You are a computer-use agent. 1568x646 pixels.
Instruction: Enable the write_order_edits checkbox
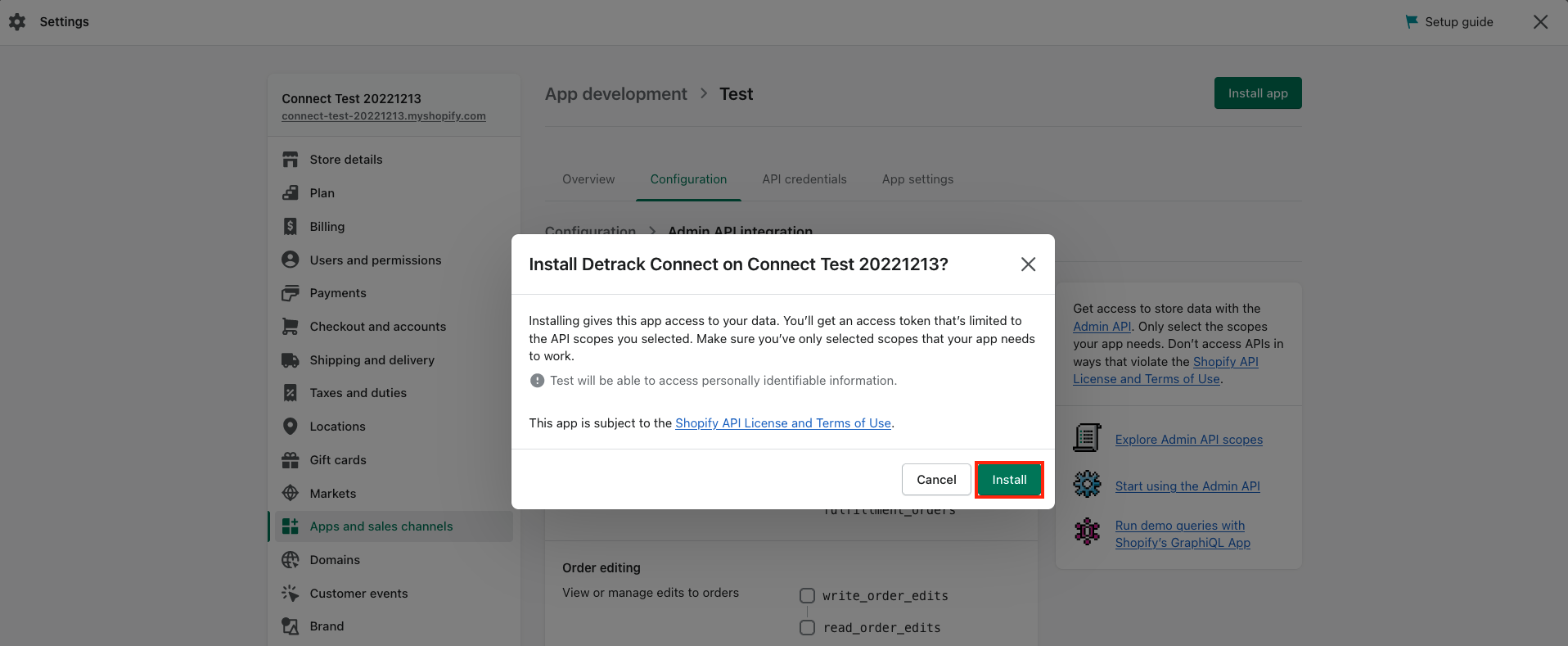(x=808, y=596)
